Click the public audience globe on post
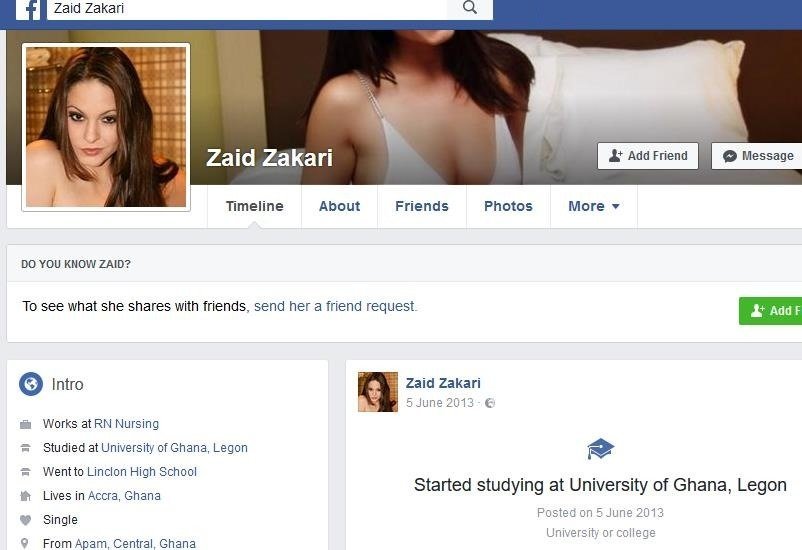The image size is (802, 550). point(490,403)
